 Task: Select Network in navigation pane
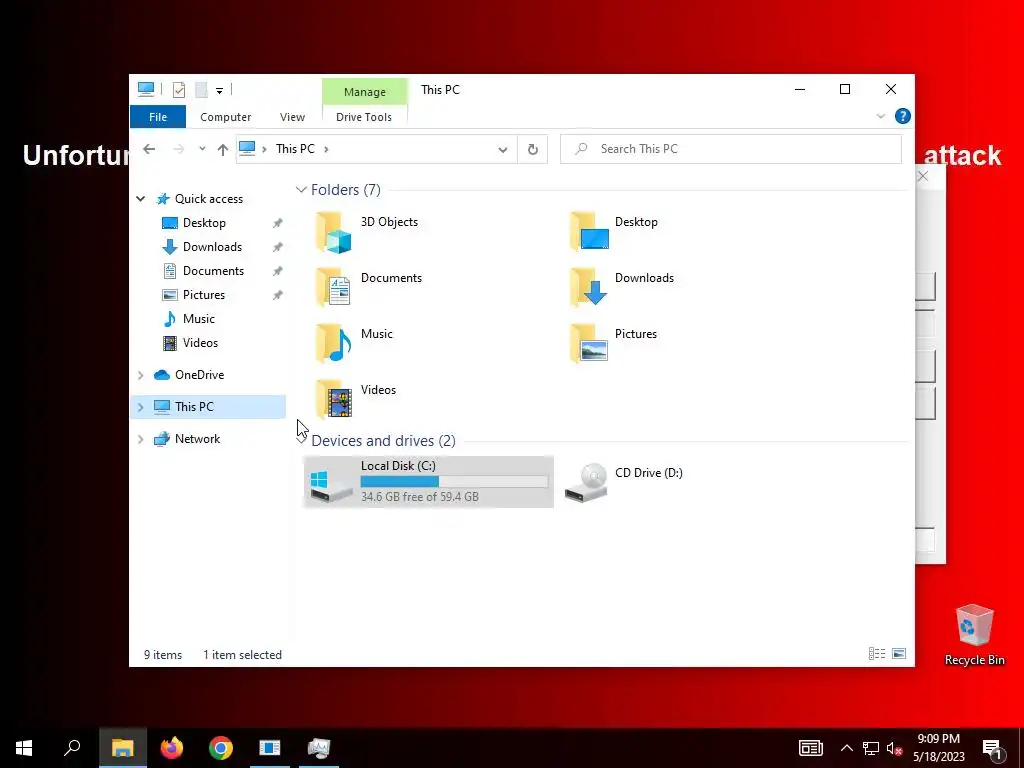(x=197, y=439)
